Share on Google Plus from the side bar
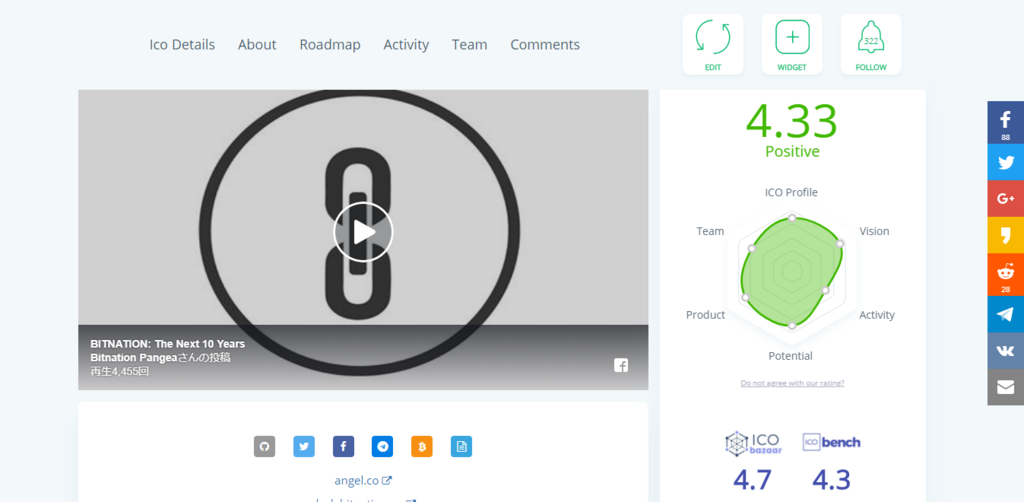Viewport: 1024px width, 502px height. (x=1006, y=198)
